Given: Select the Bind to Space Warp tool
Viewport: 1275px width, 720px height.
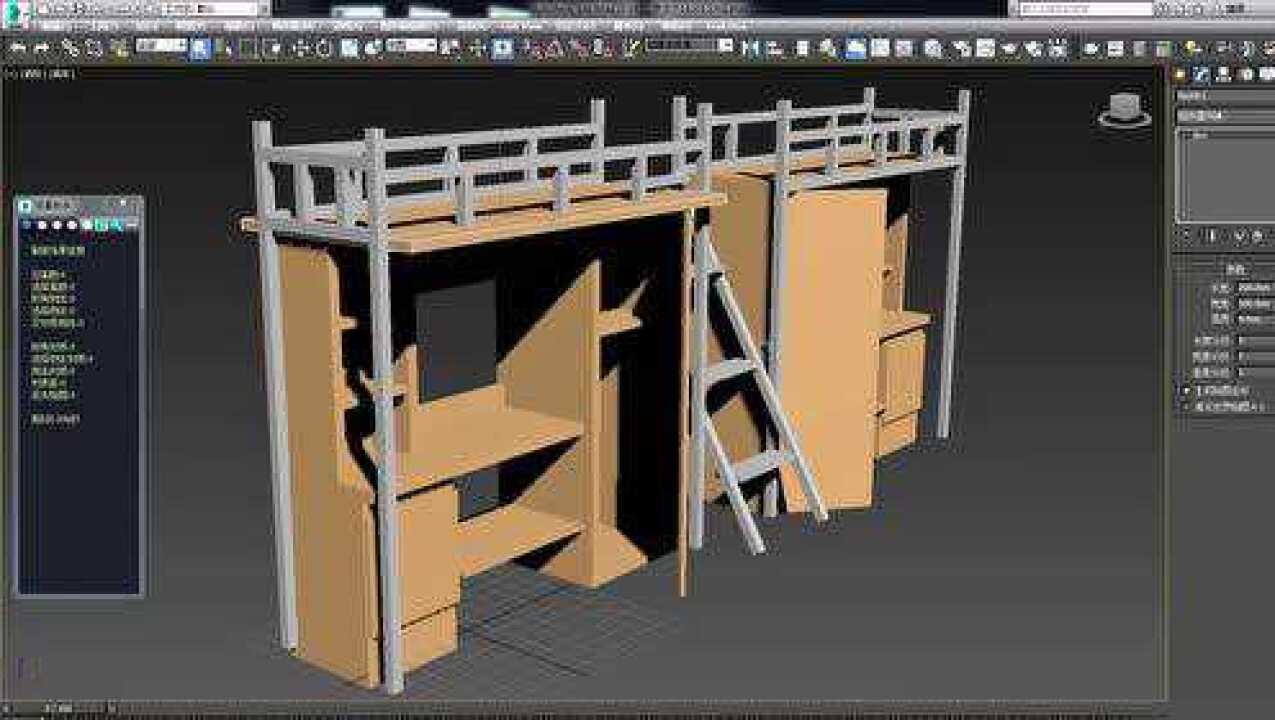Looking at the screenshot, I should tap(119, 47).
